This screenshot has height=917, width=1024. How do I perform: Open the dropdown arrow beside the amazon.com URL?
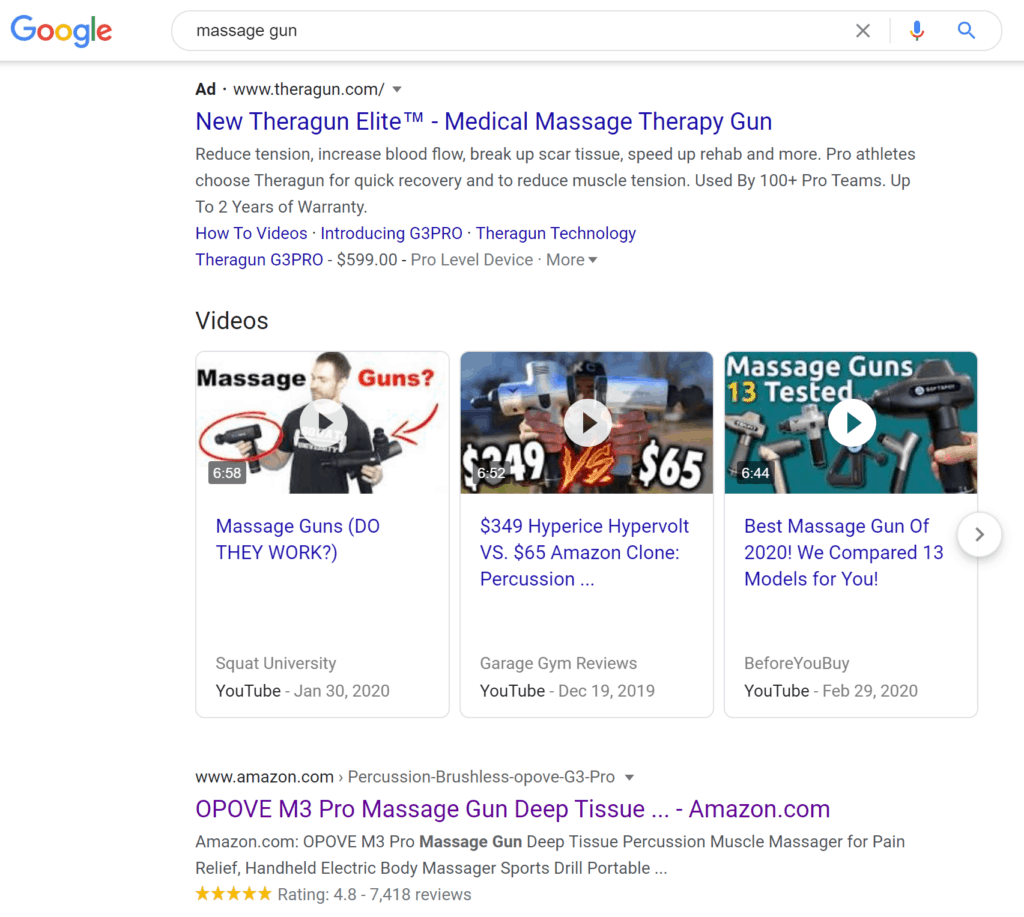(629, 777)
